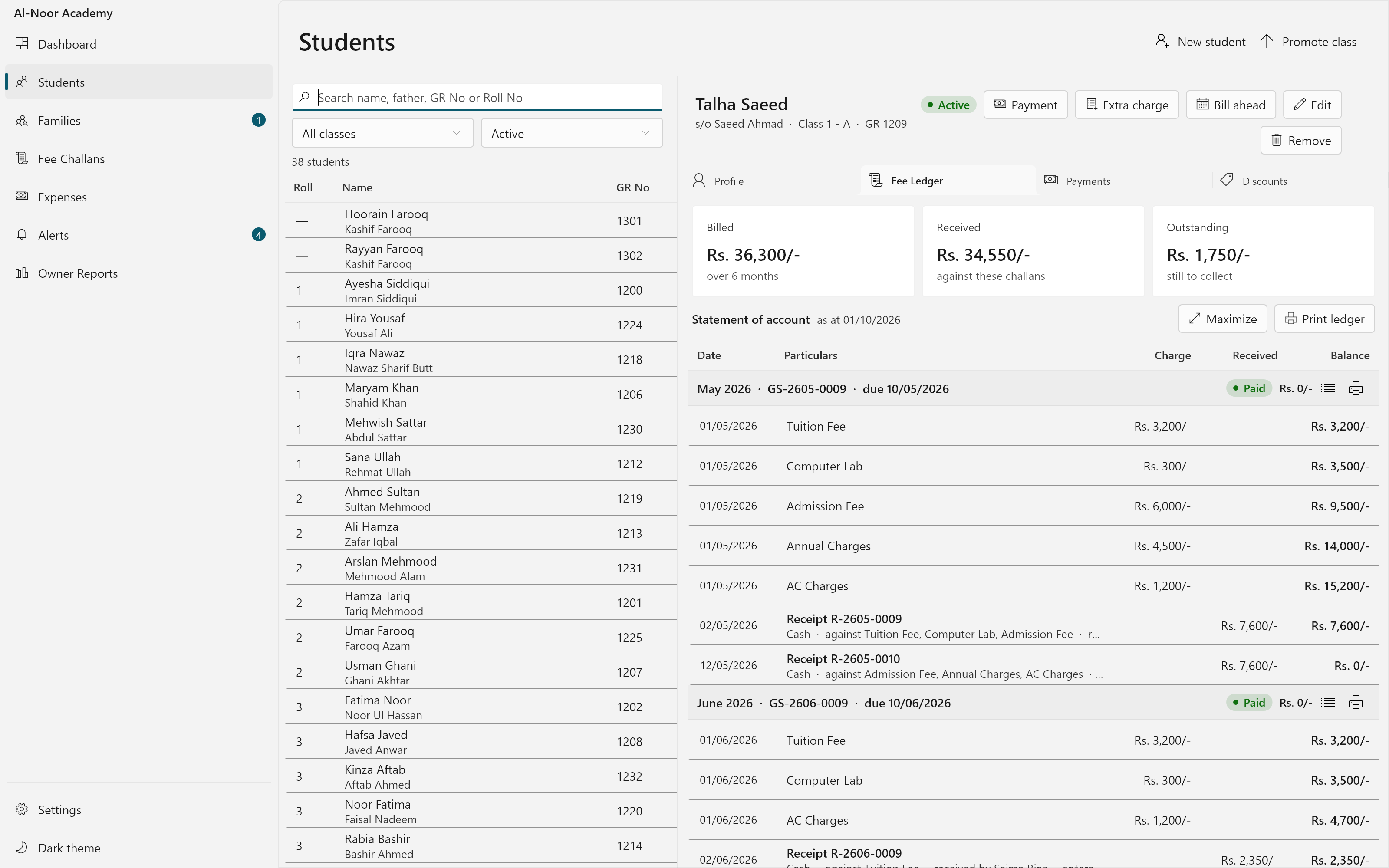Click the May 2026 challan header row
Viewport: 1389px width, 868px height.
pyautogui.click(x=1033, y=389)
